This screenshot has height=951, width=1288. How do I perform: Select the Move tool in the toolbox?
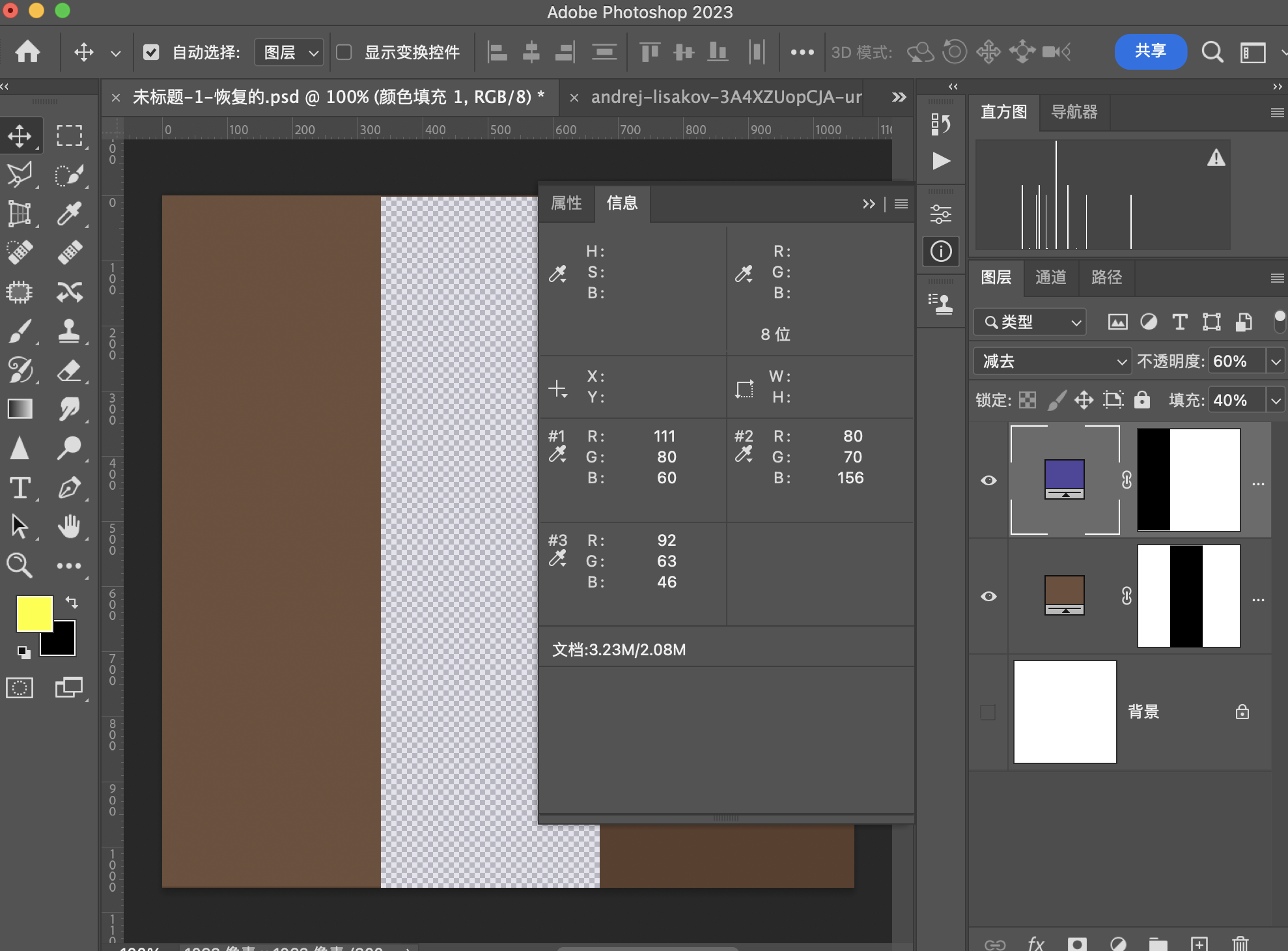[20, 135]
